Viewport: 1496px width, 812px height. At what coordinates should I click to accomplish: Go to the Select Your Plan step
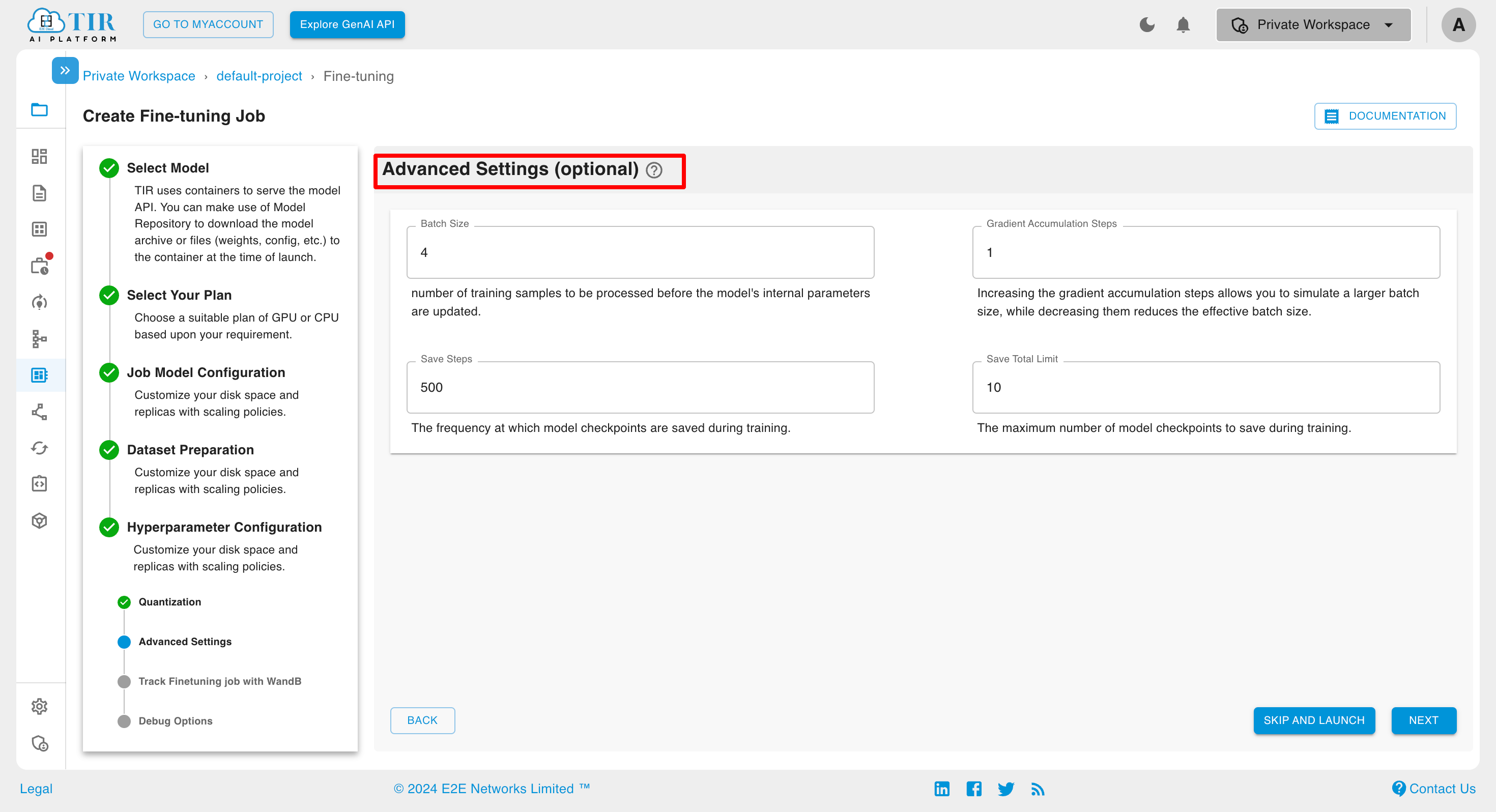pyautogui.click(x=179, y=295)
